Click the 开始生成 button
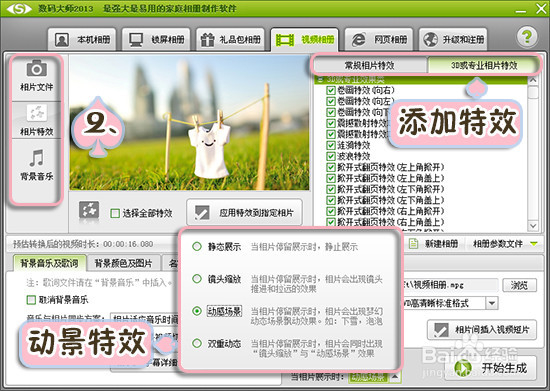Screen dimensions: 550x391 coord(491,368)
